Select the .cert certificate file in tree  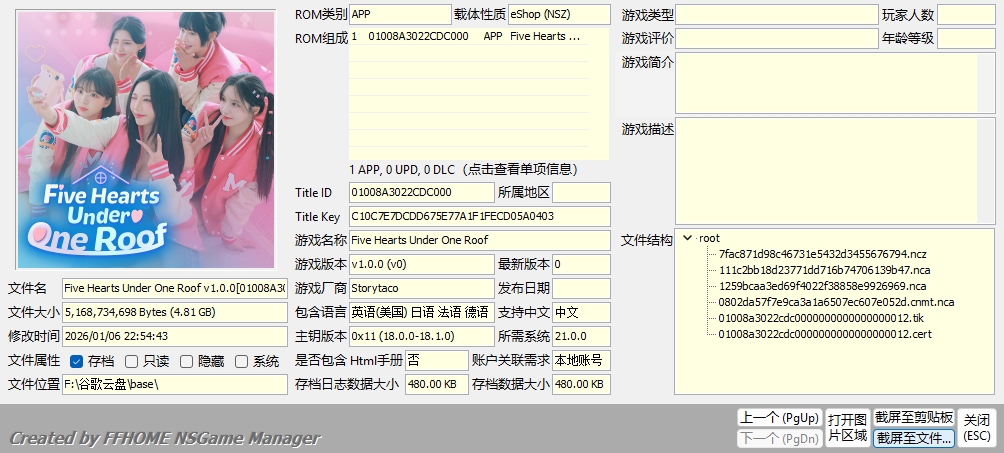click(x=825, y=334)
